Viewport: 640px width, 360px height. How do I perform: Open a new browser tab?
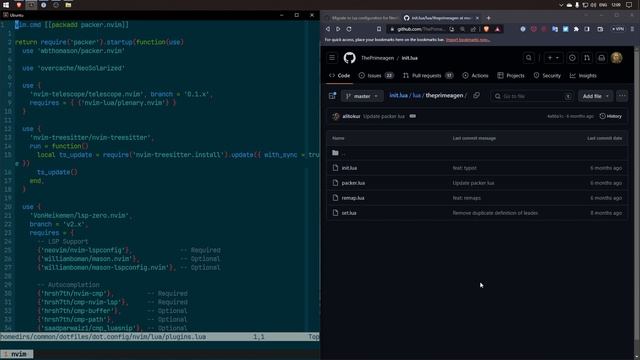[x=489, y=18]
